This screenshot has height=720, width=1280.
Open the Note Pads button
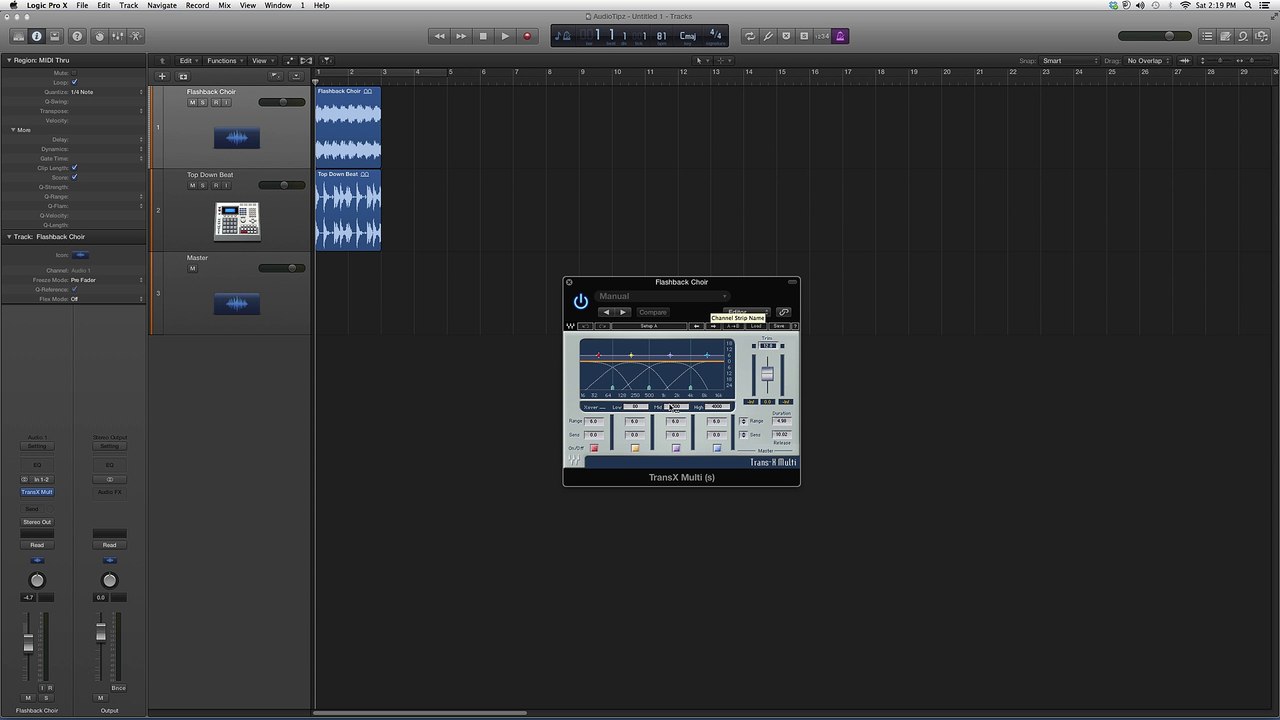tap(1225, 36)
